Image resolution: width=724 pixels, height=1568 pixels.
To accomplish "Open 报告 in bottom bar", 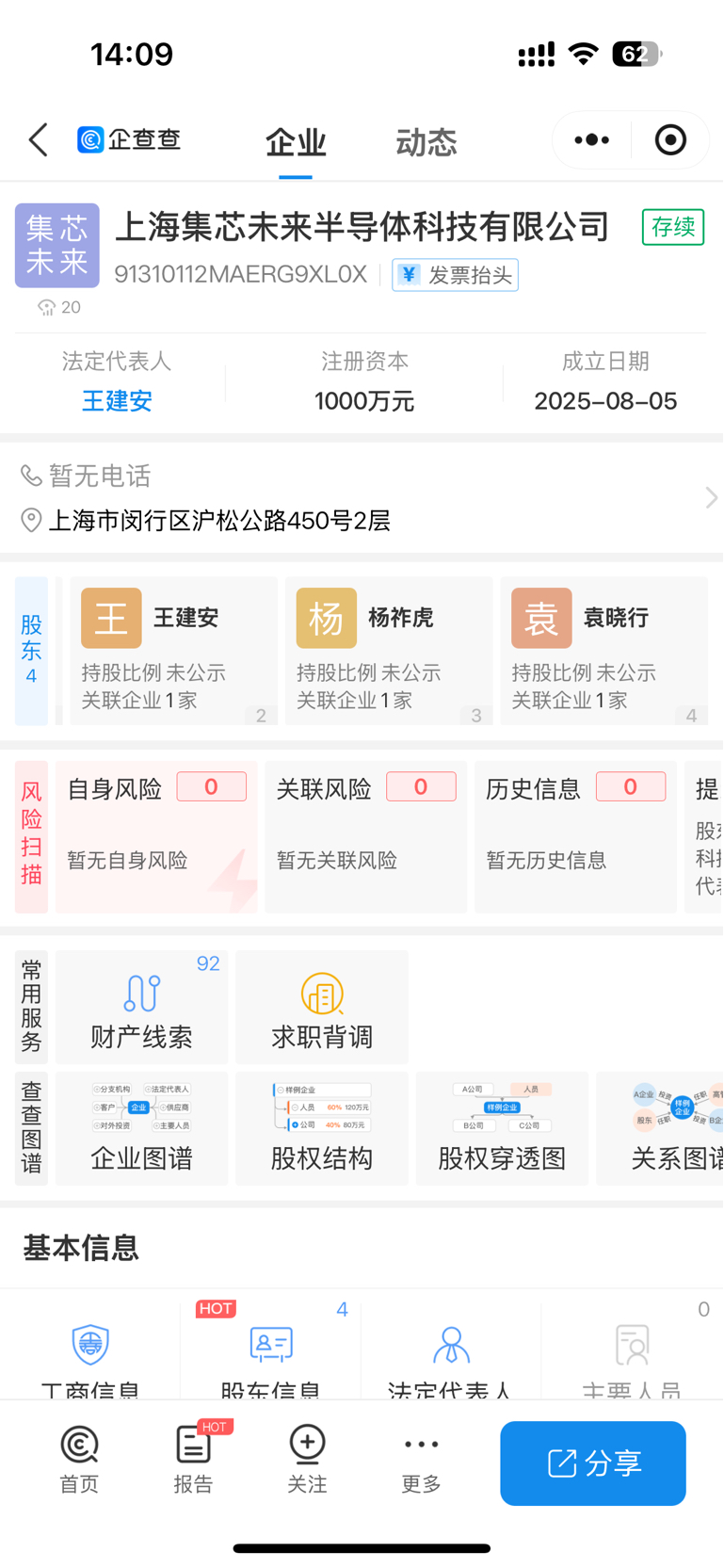I will tap(193, 1460).
